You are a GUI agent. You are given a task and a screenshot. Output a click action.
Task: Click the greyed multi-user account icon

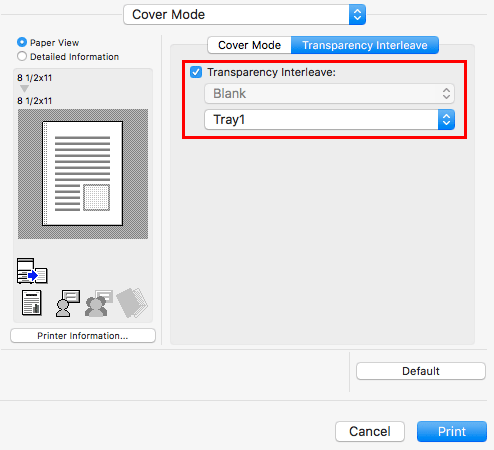click(99, 303)
